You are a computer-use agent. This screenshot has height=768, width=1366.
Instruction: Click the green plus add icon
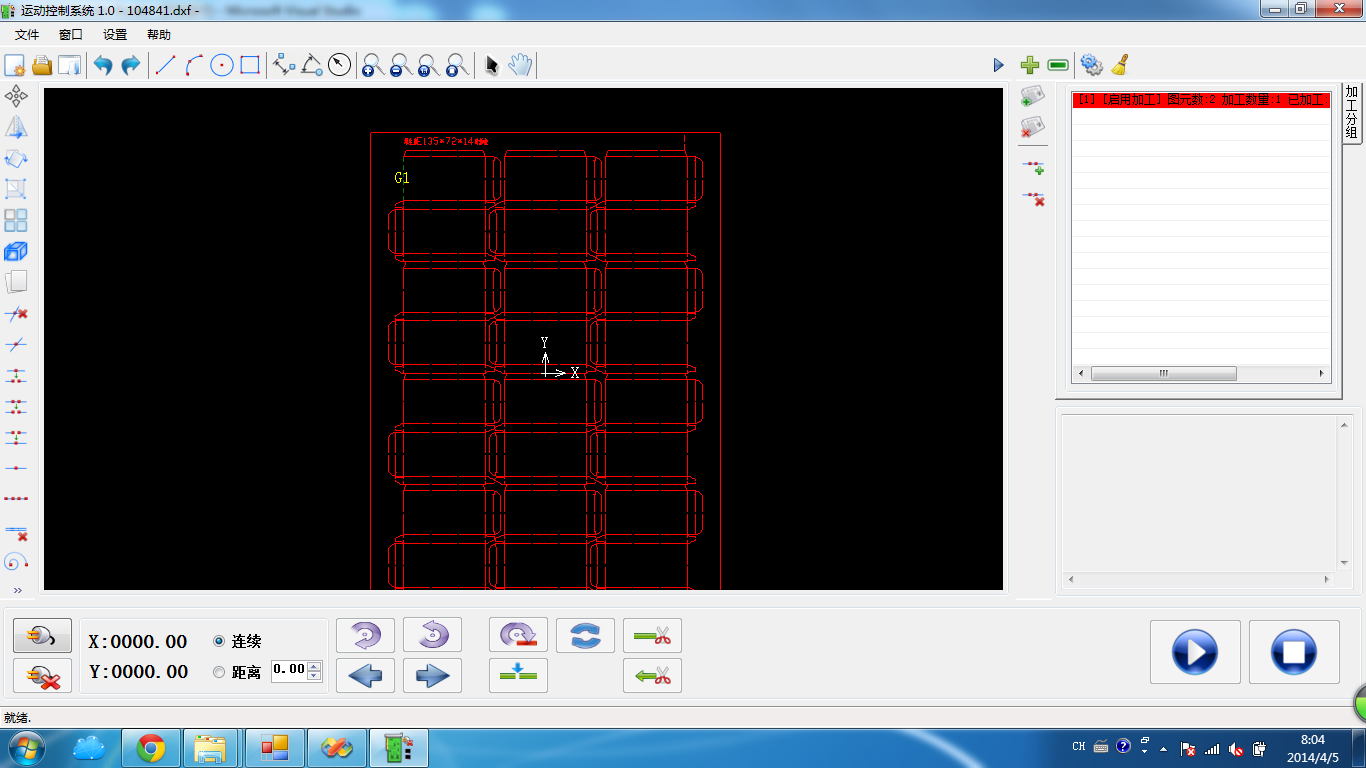point(1030,65)
